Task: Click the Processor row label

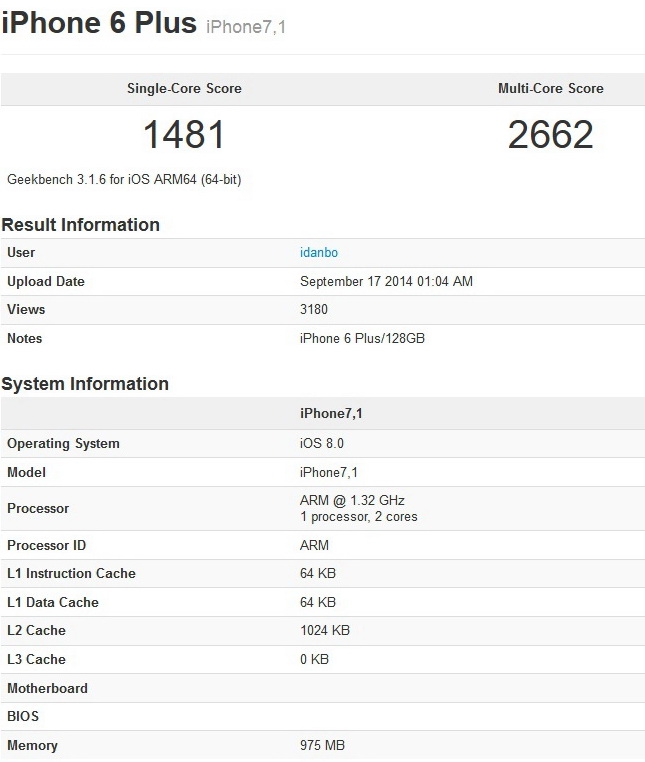Action: 38,508
